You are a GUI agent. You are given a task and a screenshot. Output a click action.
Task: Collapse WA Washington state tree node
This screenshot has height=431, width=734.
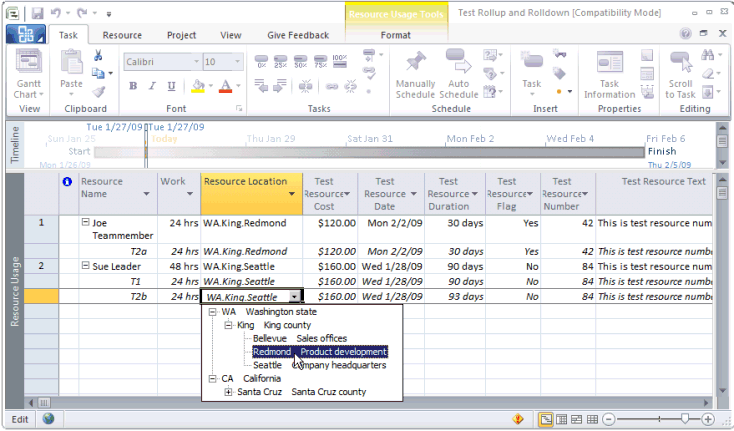pos(212,312)
